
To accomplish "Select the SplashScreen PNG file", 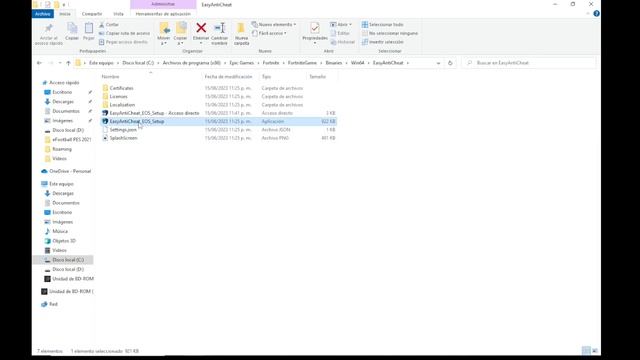I will [x=123, y=138].
